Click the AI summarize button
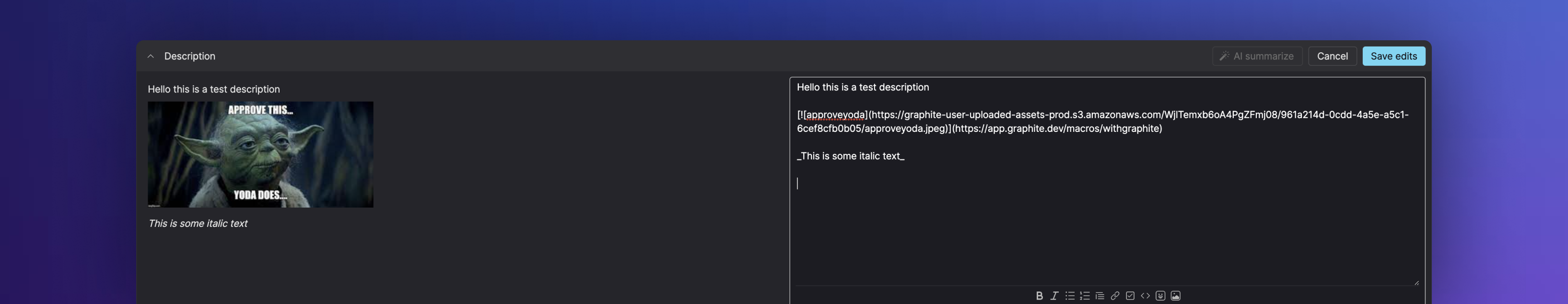 pos(1258,56)
